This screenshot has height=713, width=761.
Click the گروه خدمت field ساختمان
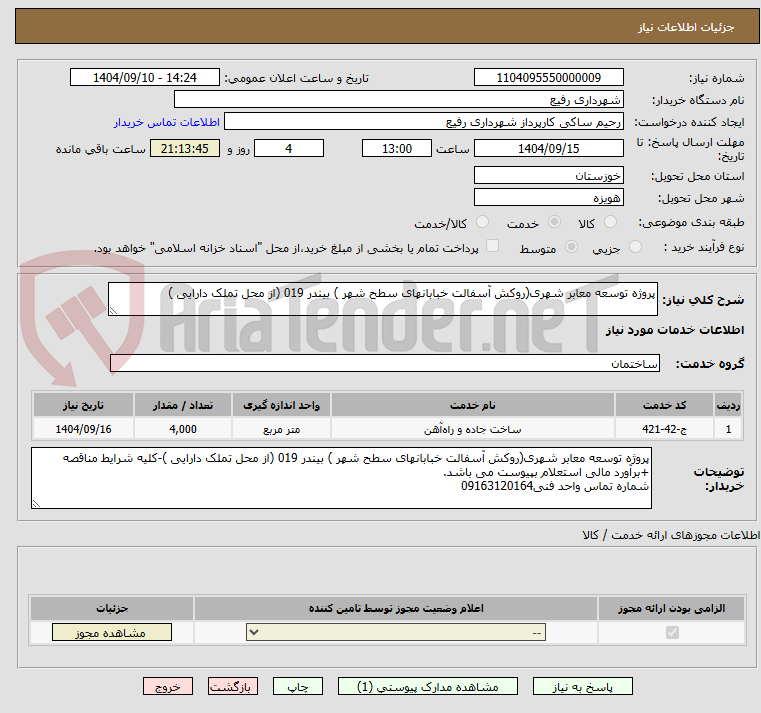[385, 363]
